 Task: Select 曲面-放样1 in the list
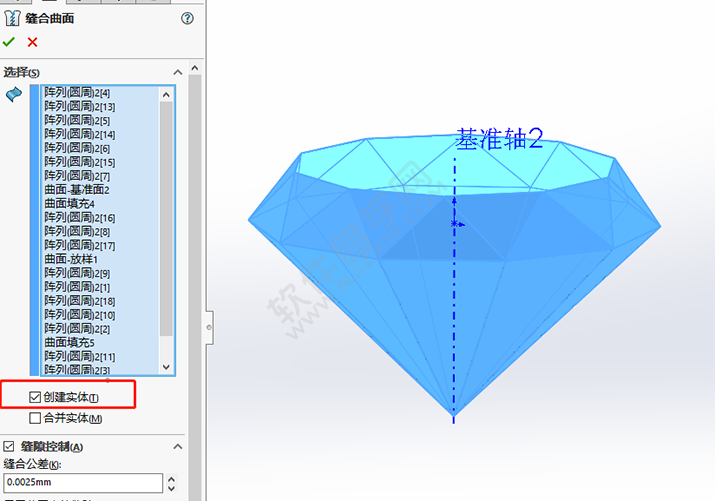[71, 259]
